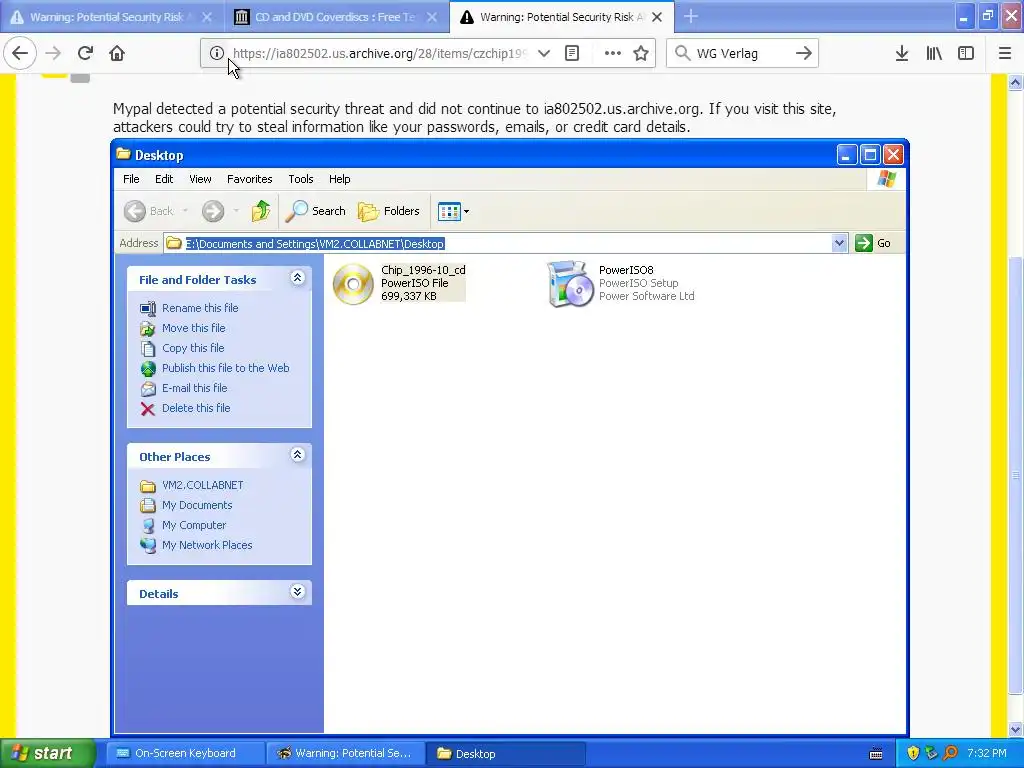
Task: Collapse the Other Places panel
Action: [x=297, y=455]
